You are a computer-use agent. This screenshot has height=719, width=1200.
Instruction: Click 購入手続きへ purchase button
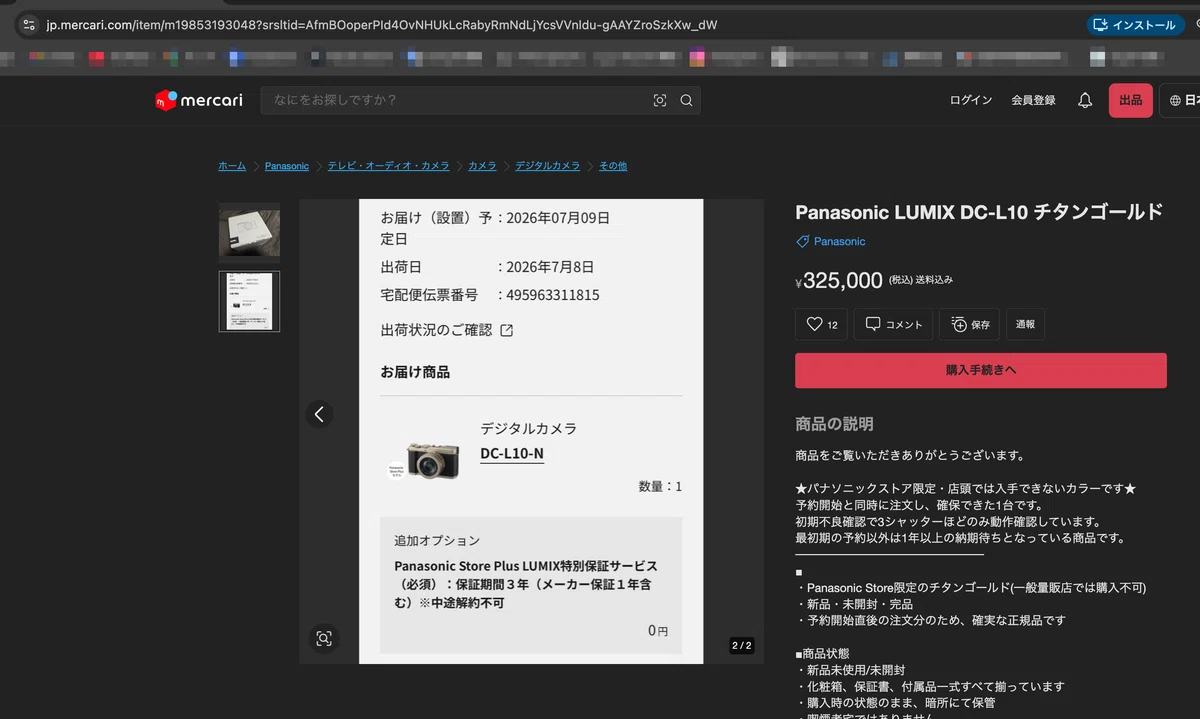(x=981, y=370)
